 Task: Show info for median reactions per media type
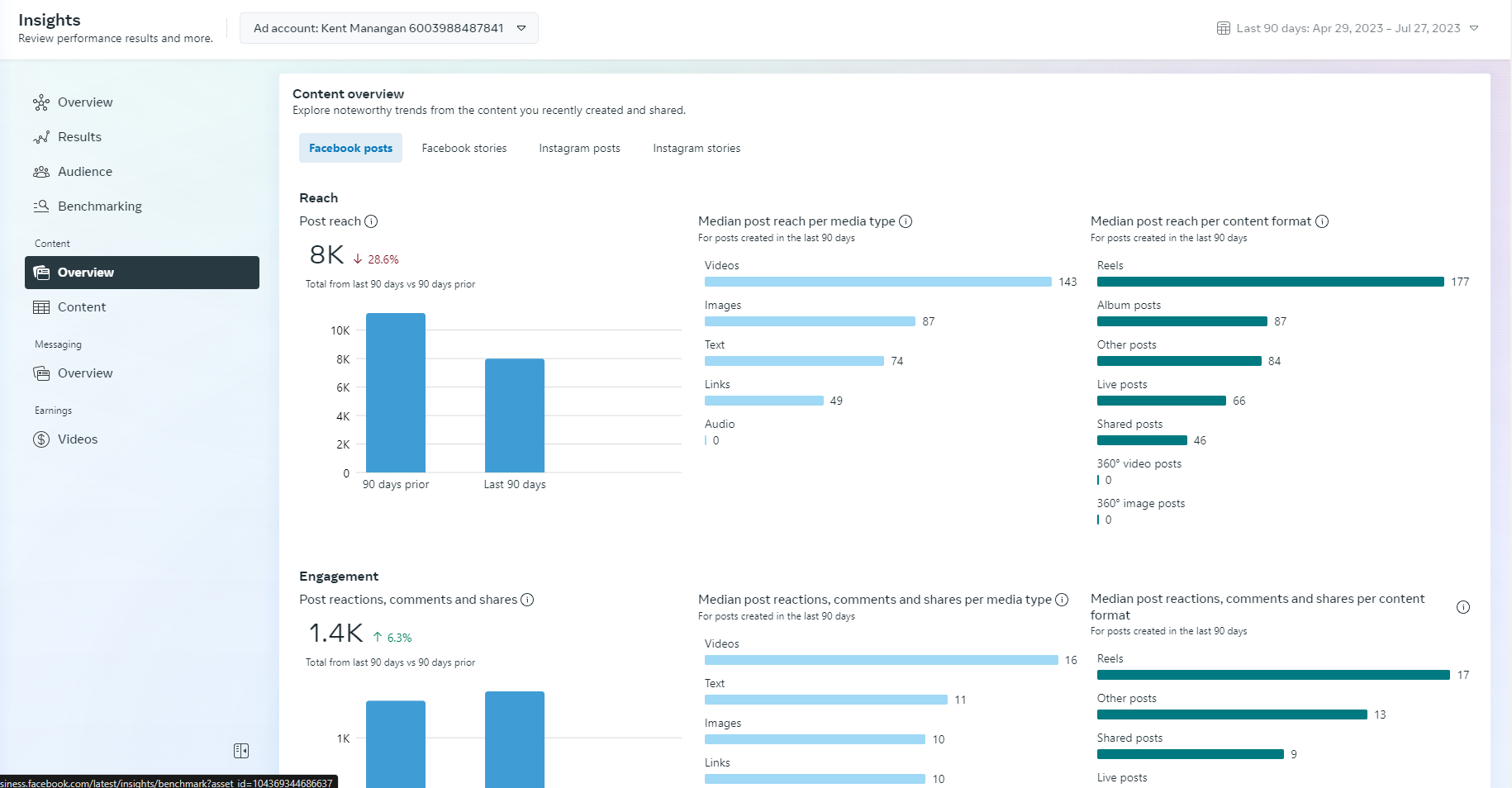[x=1062, y=600]
